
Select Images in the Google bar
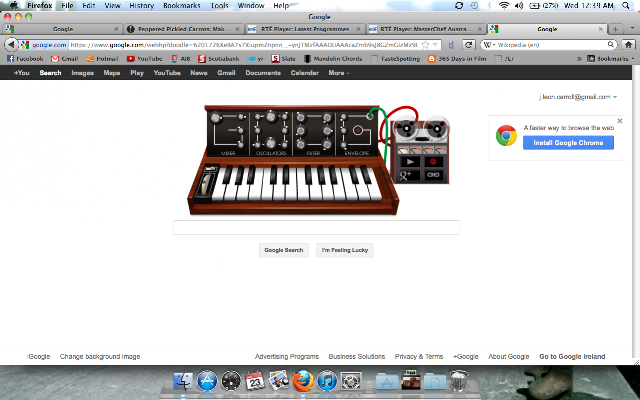point(82,73)
